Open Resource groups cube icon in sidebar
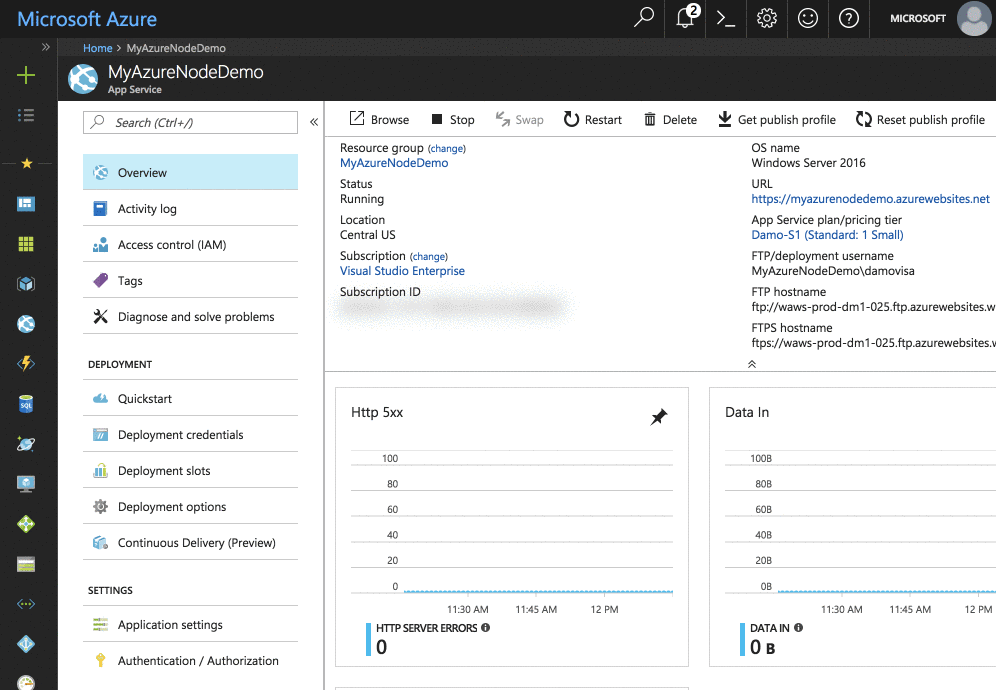 point(26,284)
